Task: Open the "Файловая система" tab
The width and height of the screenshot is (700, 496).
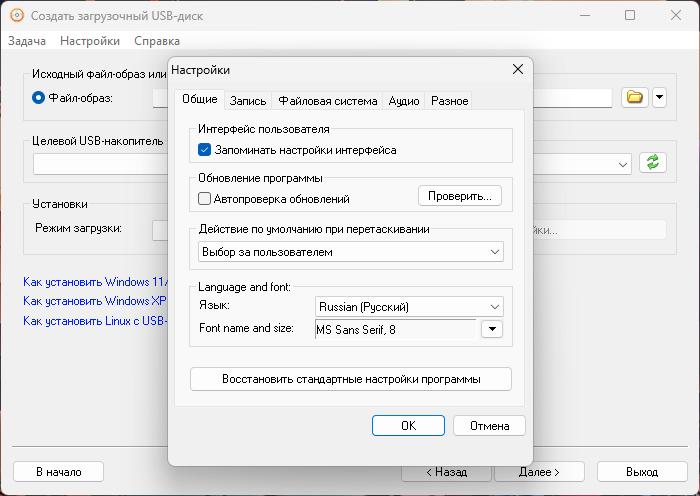Action: tap(328, 101)
